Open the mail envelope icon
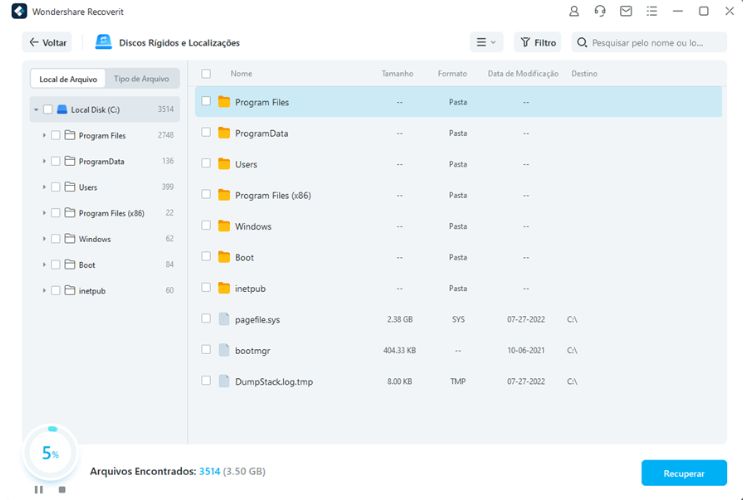 point(626,11)
